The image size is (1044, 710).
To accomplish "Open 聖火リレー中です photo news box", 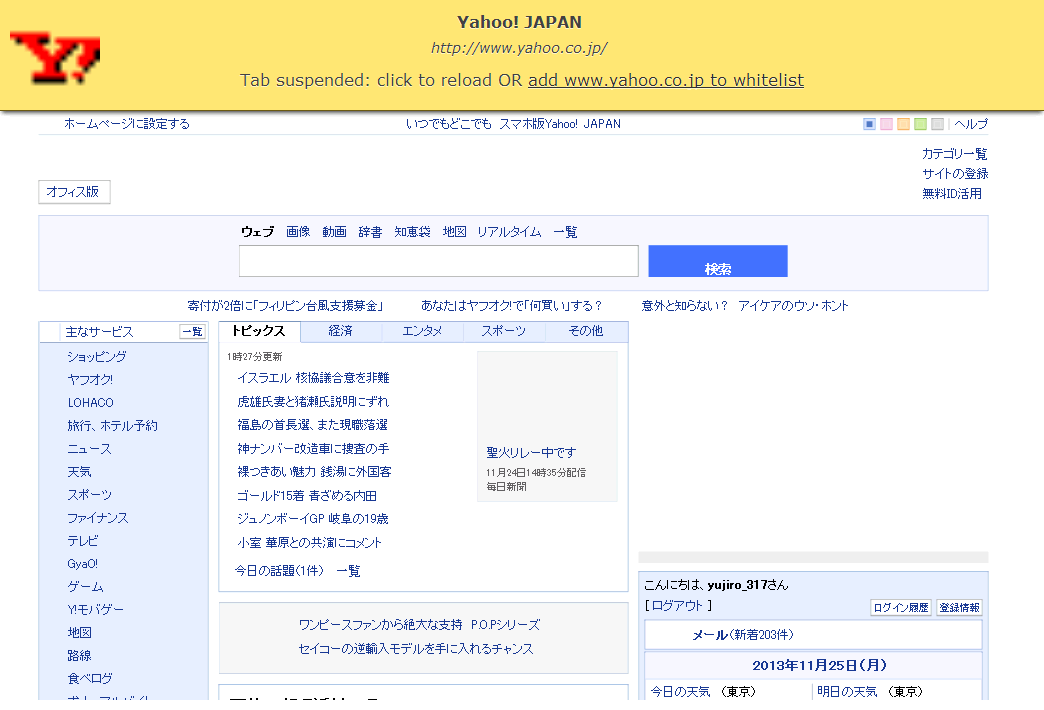I will point(547,426).
